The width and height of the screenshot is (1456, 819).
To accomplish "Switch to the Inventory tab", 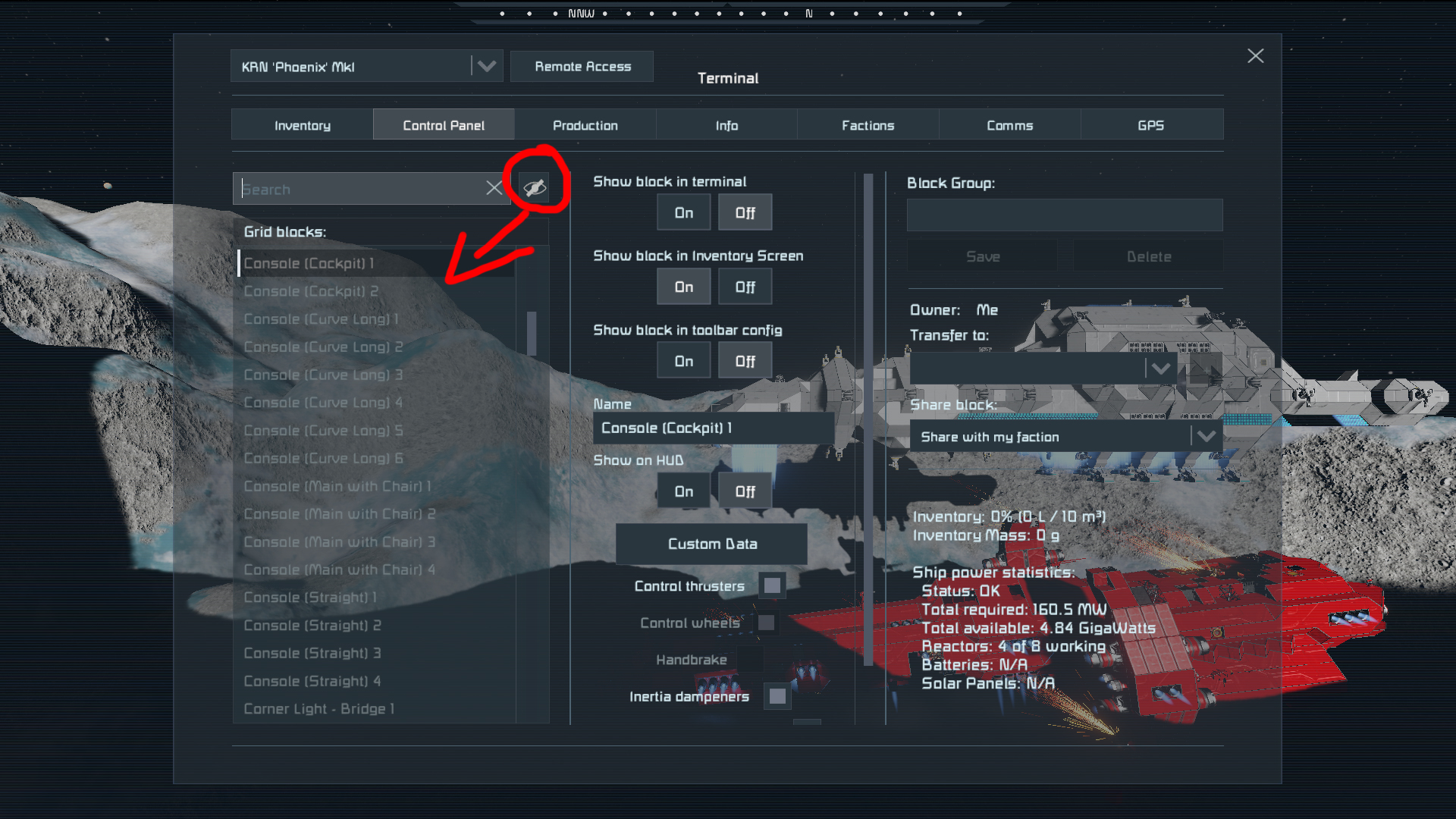I will pyautogui.click(x=303, y=125).
